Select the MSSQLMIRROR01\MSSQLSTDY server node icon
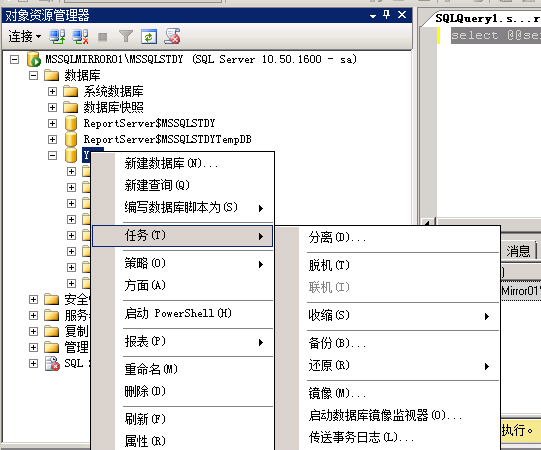Screen dimensions: 541x450 pyautogui.click(x=34, y=59)
